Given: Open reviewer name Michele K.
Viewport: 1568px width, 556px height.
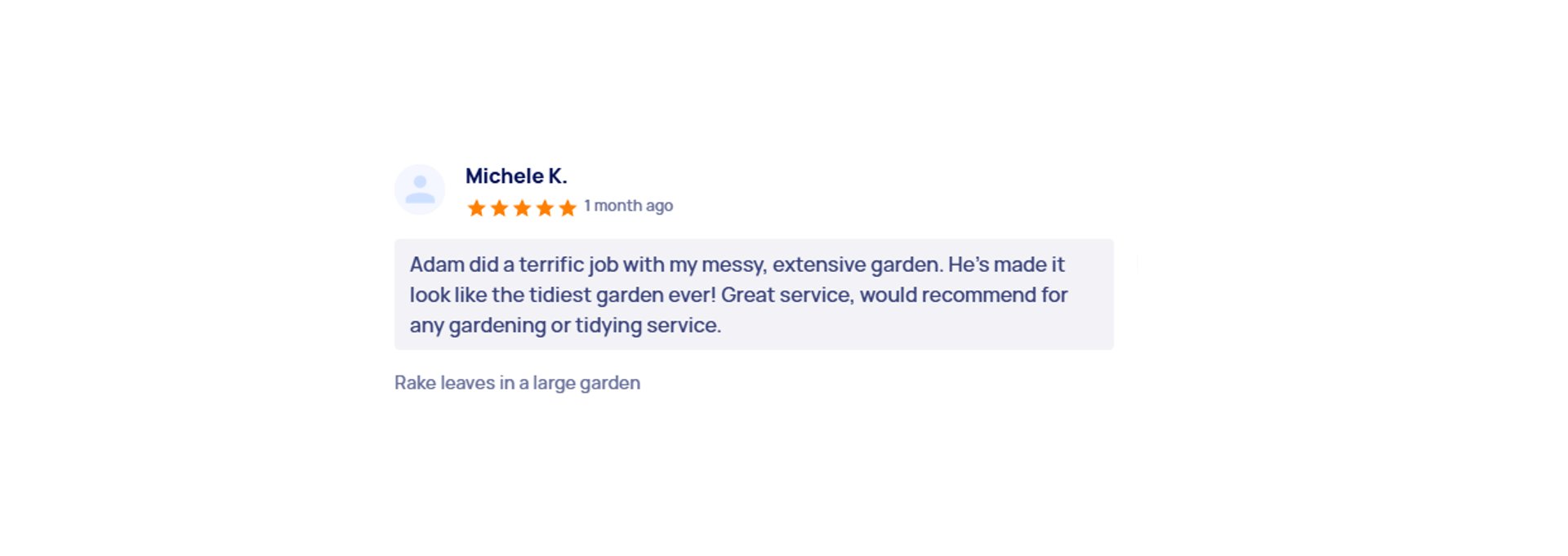Looking at the screenshot, I should (x=516, y=176).
